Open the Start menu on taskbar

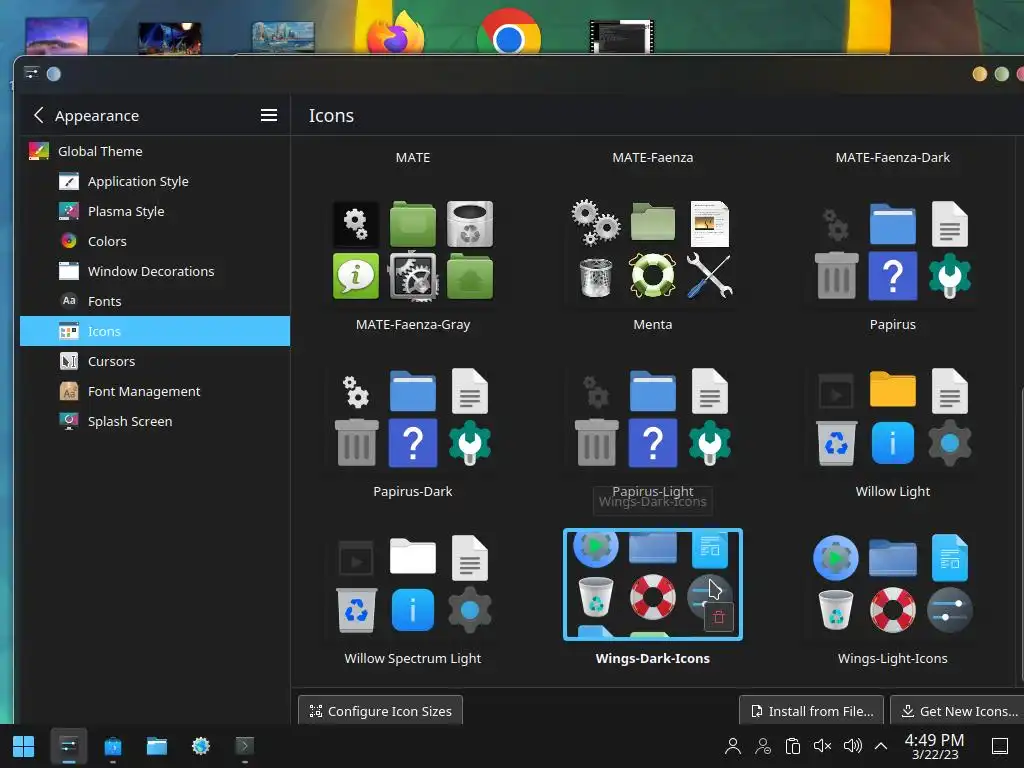(24, 746)
